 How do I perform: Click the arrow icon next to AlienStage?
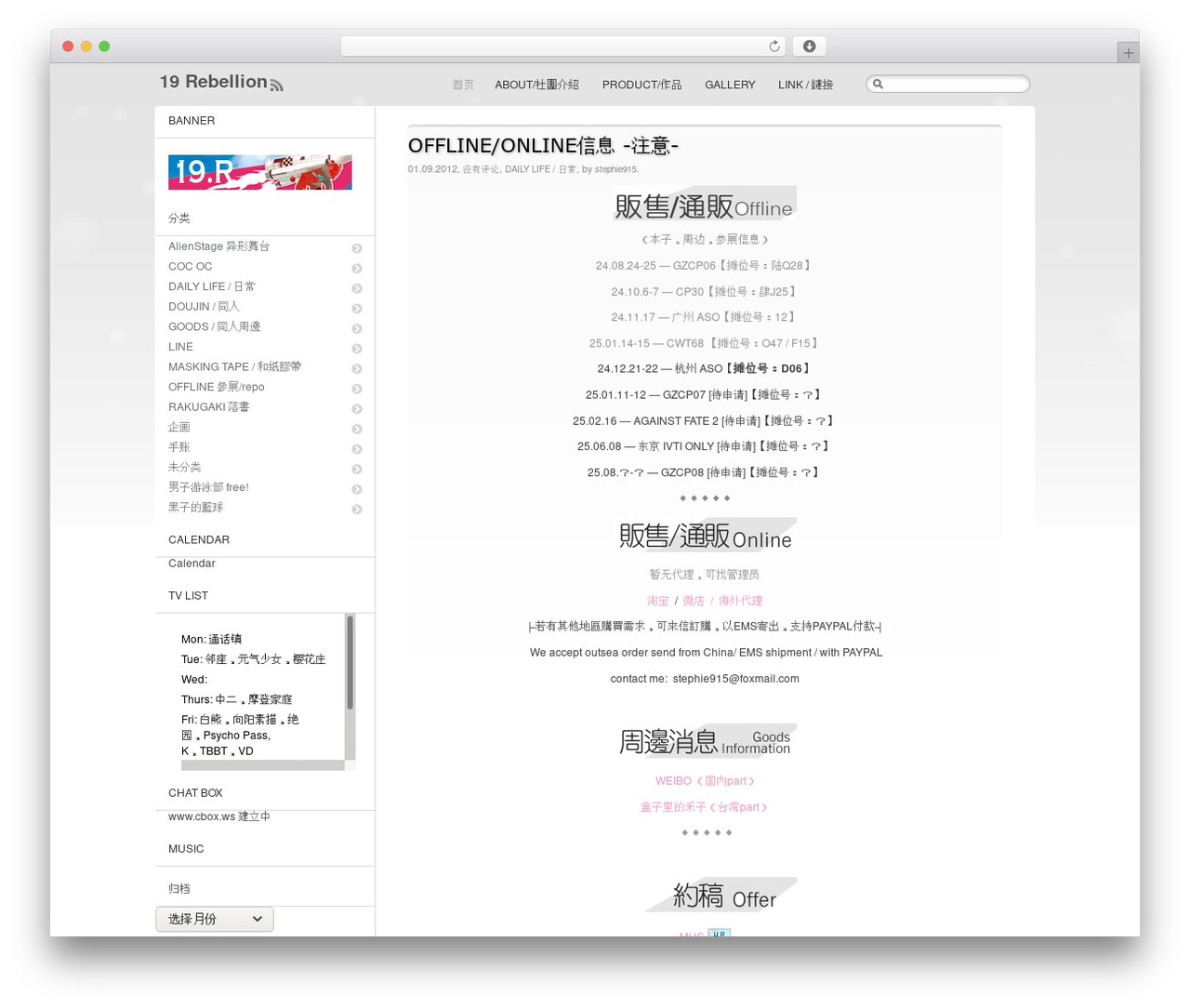(x=357, y=248)
